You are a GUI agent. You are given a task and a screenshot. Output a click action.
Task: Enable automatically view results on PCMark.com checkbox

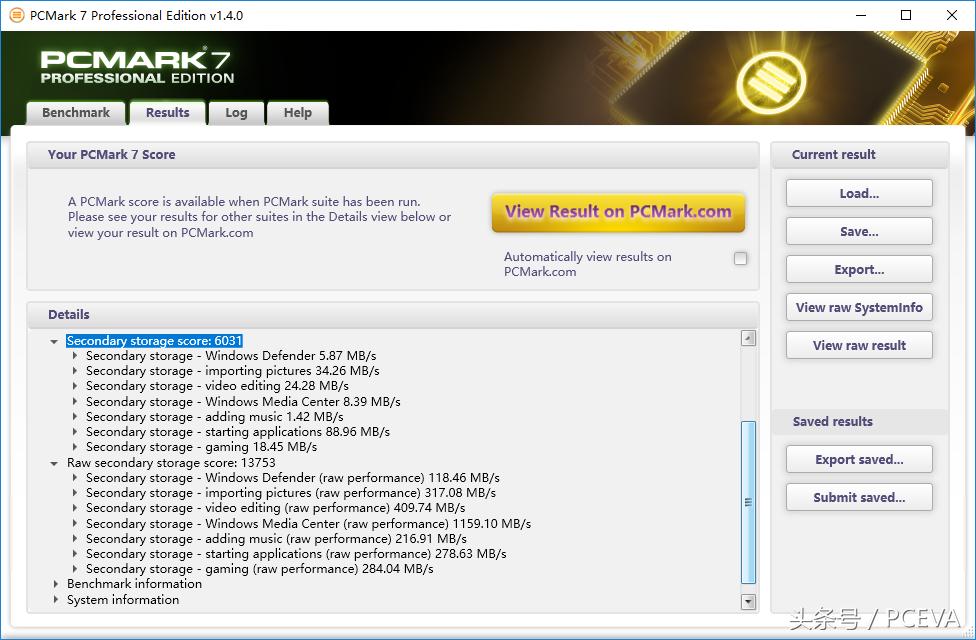pos(740,258)
